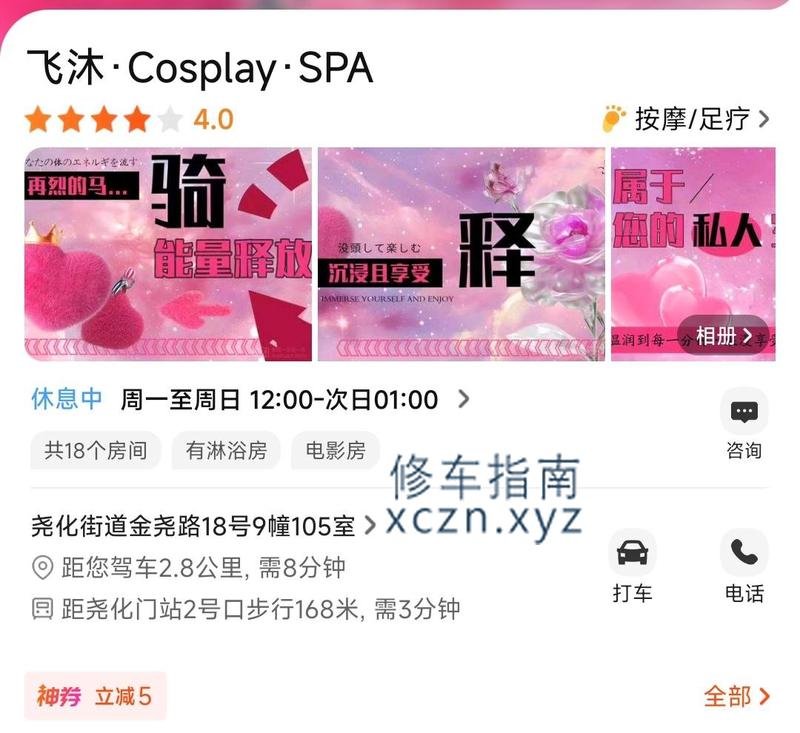Image resolution: width=800 pixels, height=733 pixels.
Task: Open the first banner photo with 骑
Action: 168,254
